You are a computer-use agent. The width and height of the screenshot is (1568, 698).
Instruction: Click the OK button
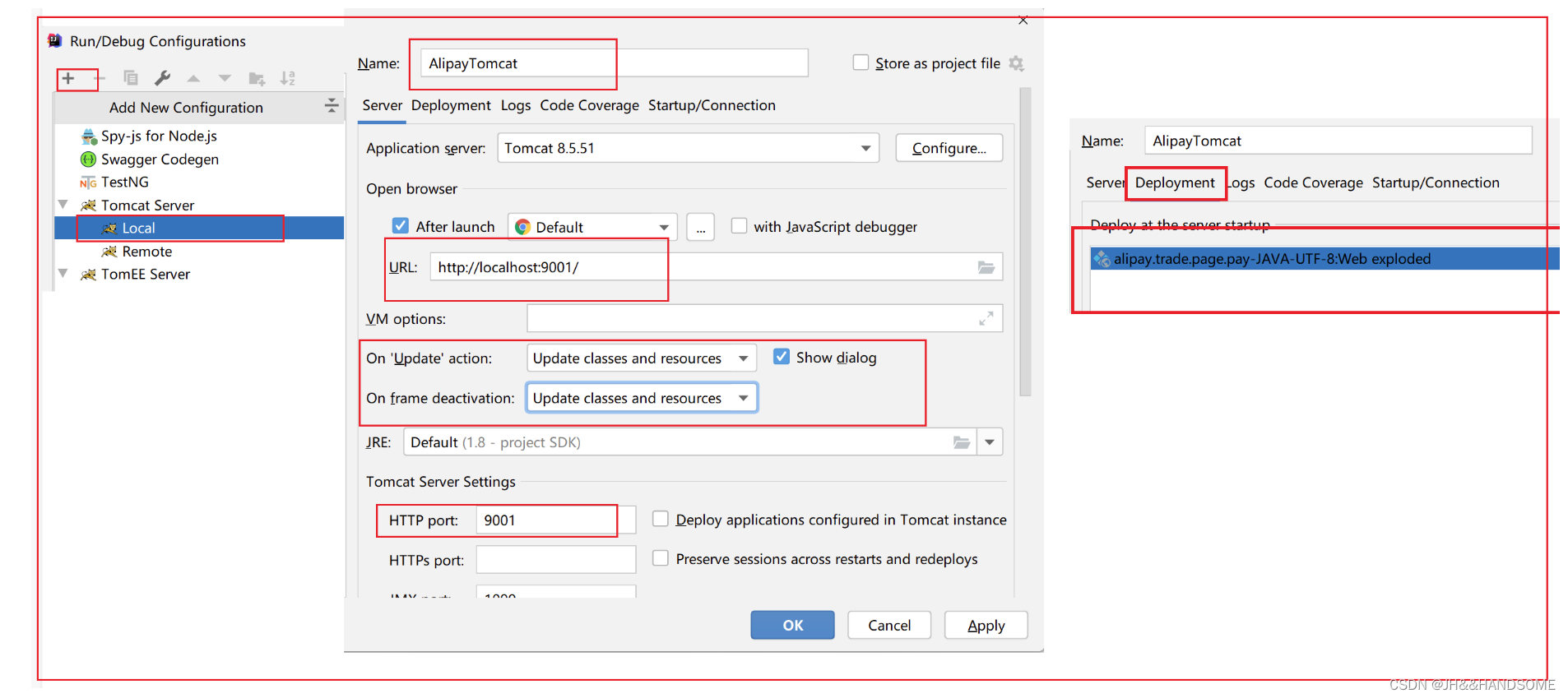[x=792, y=625]
